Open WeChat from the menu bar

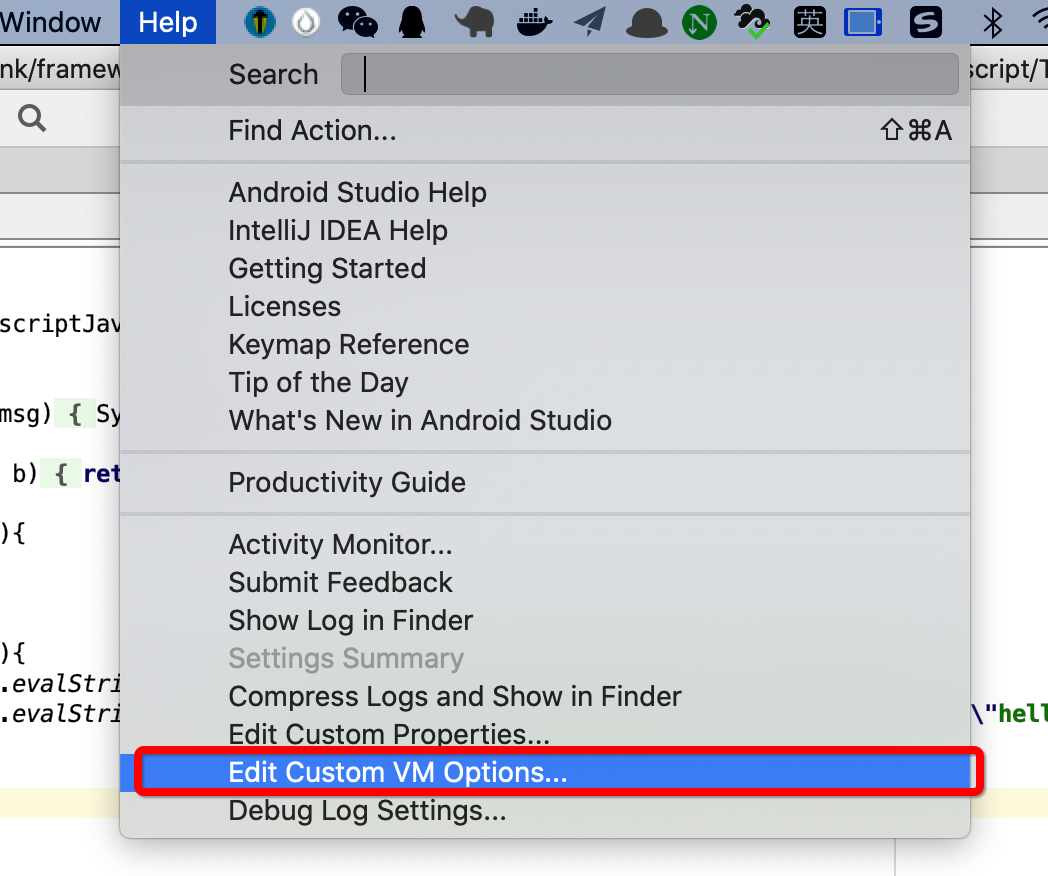tap(357, 22)
